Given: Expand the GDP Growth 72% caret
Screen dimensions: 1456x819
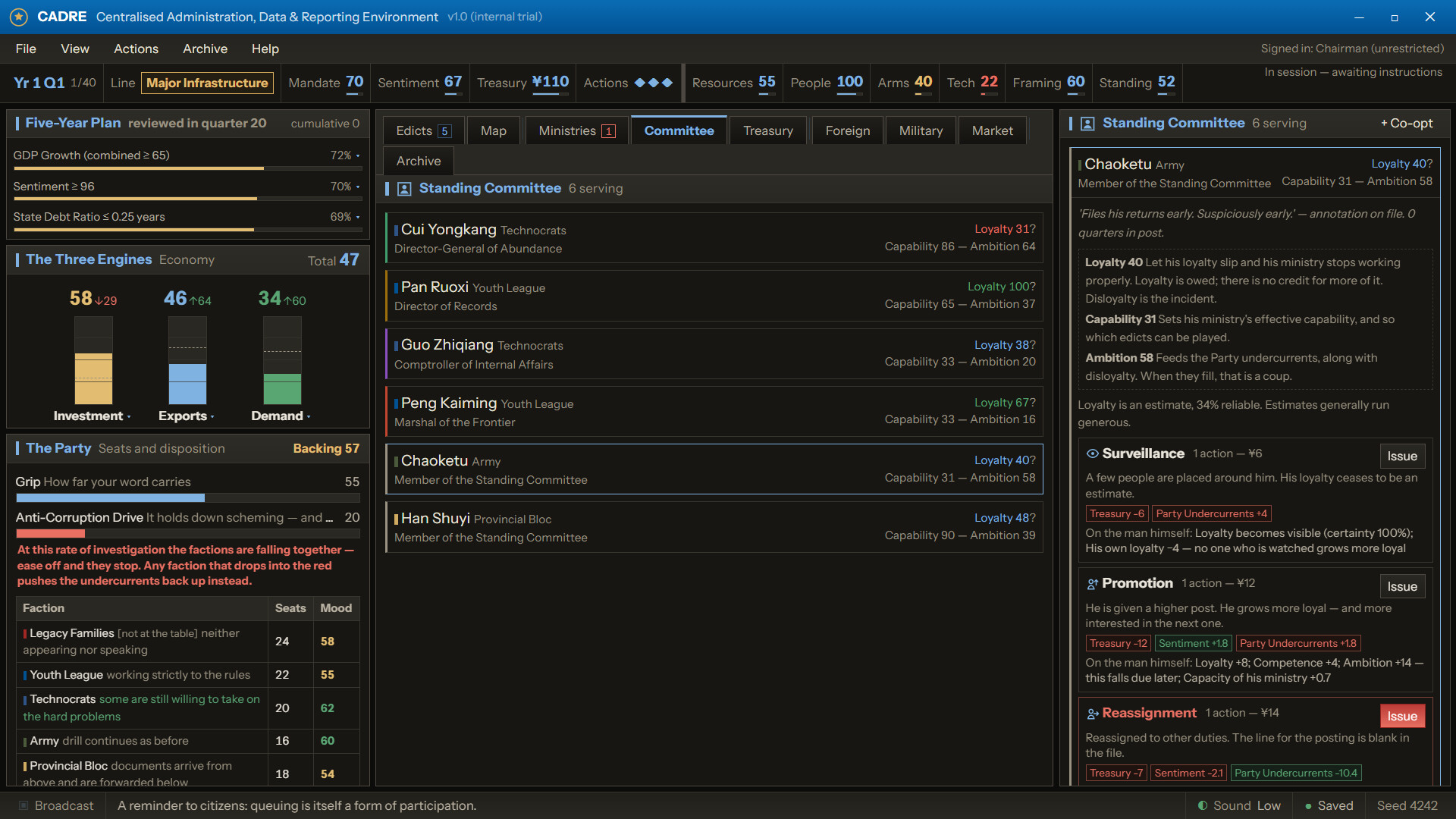Looking at the screenshot, I should tap(358, 155).
